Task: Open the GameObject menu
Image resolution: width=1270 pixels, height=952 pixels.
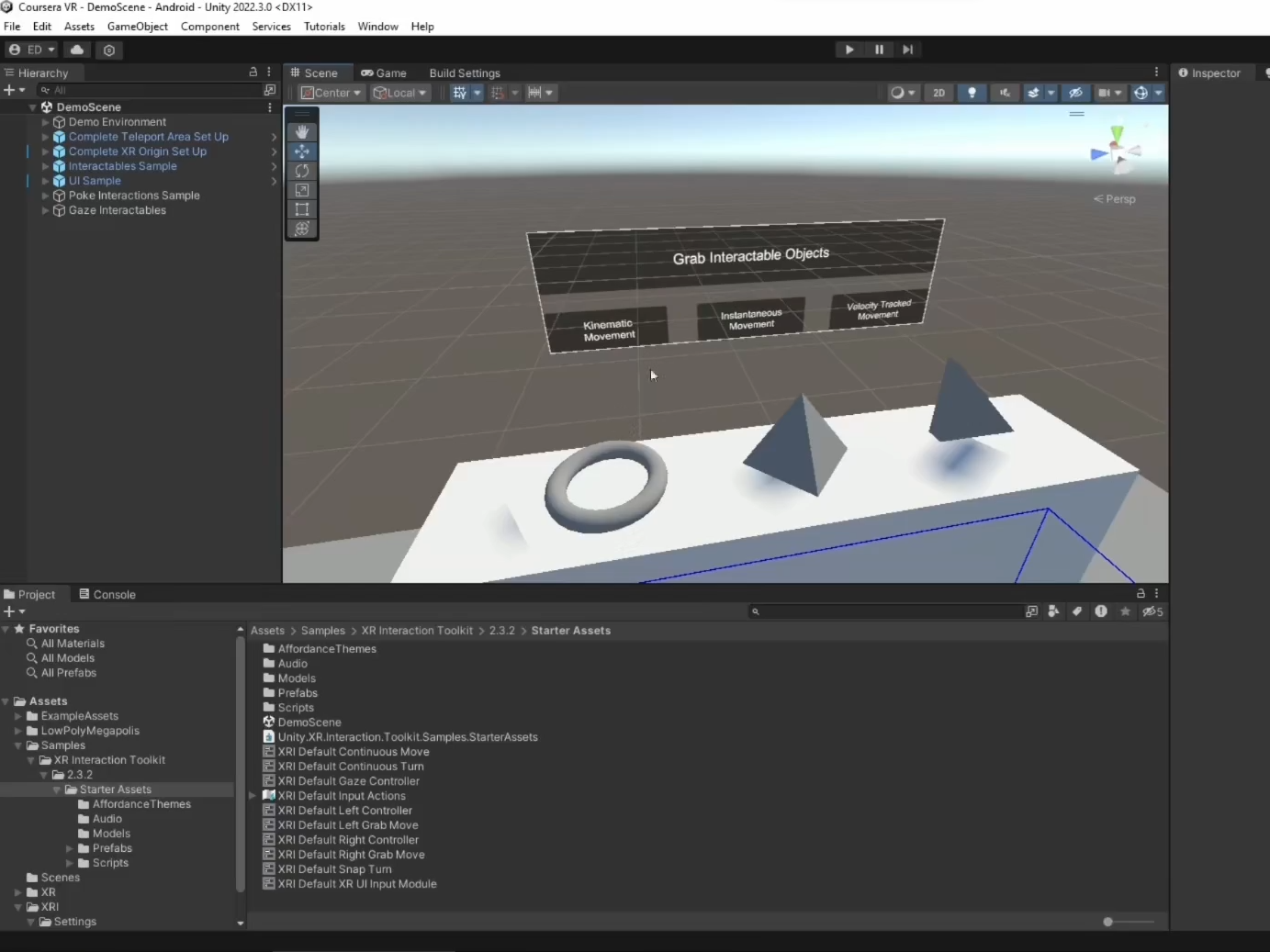Action: click(137, 27)
